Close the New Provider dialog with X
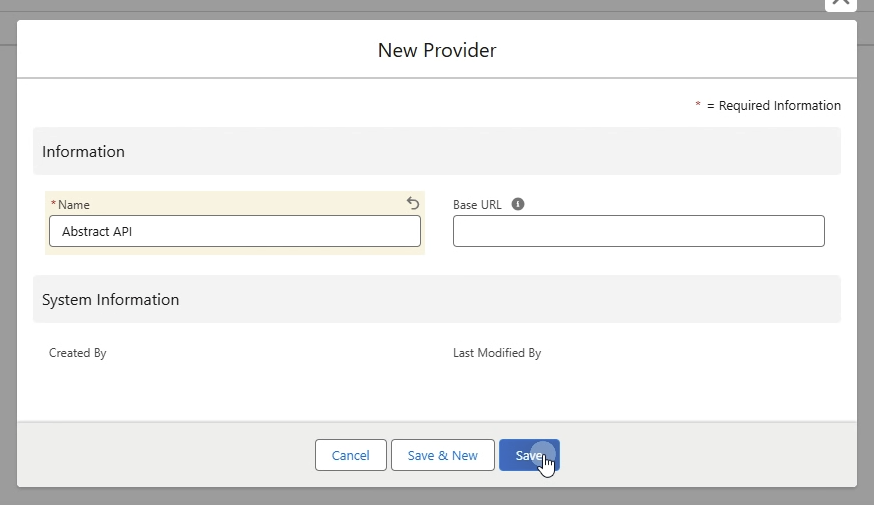The height and width of the screenshot is (505, 874). pyautogui.click(x=841, y=3)
